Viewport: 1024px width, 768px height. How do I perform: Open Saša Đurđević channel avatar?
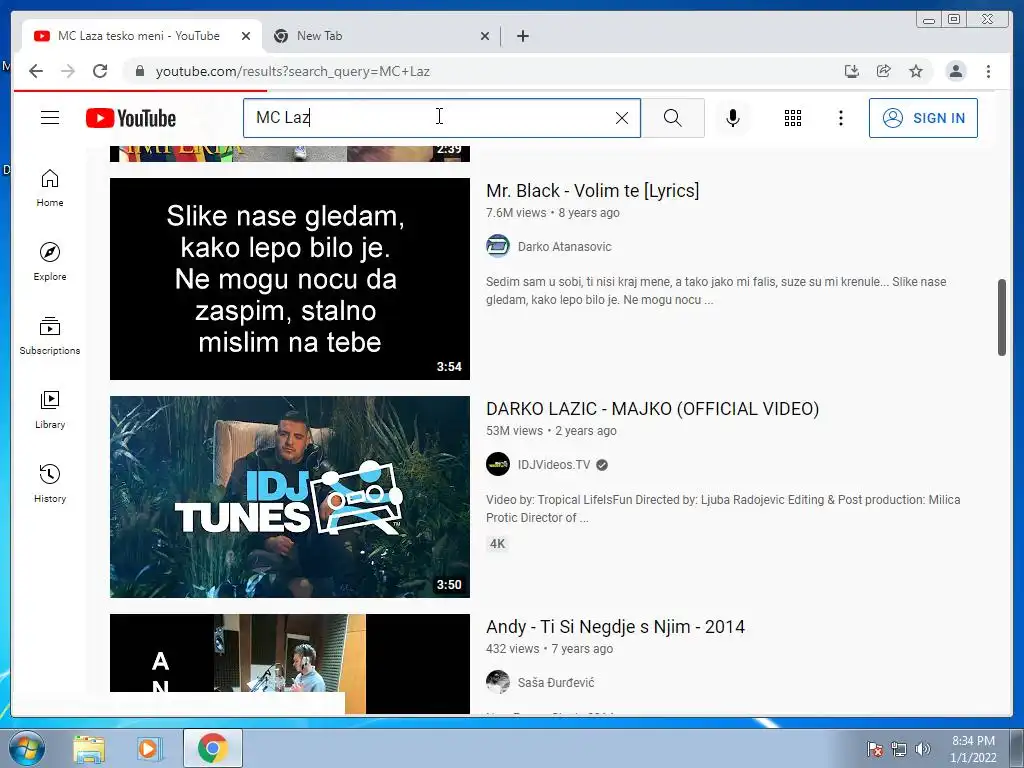tap(498, 682)
